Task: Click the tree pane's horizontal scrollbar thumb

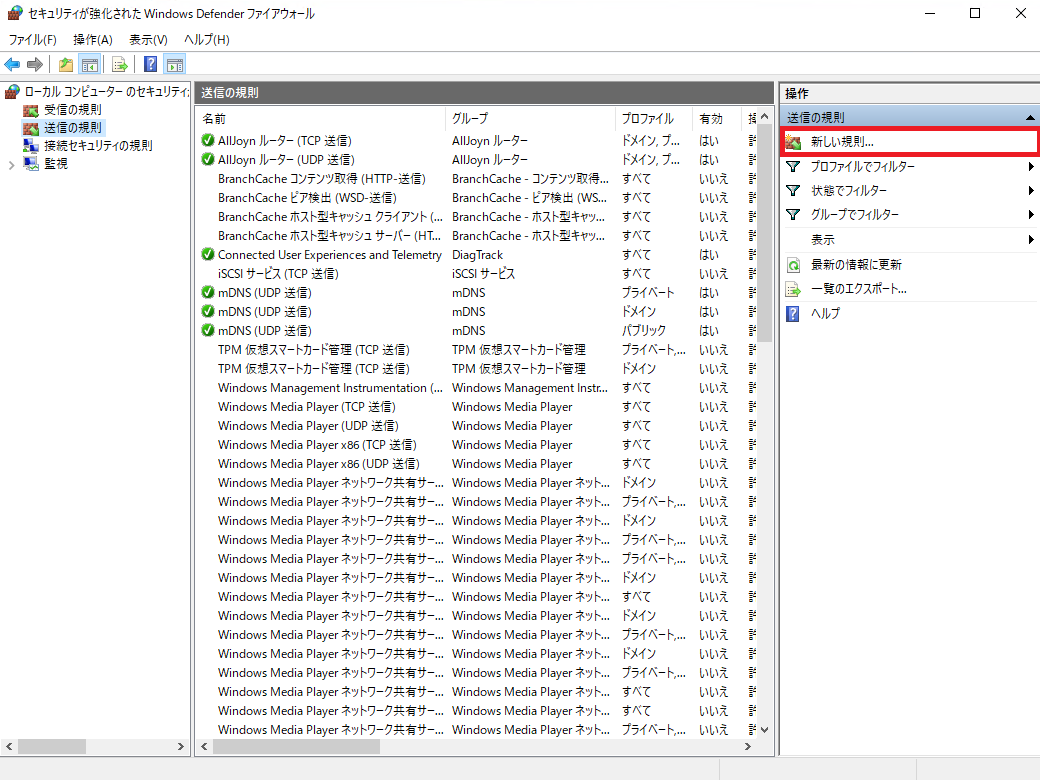Action: point(52,747)
